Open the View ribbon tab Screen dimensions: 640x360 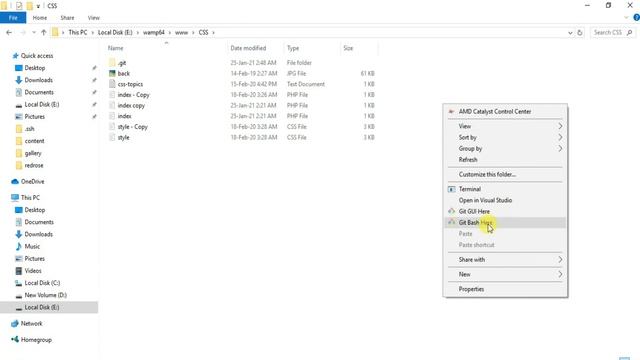93,18
